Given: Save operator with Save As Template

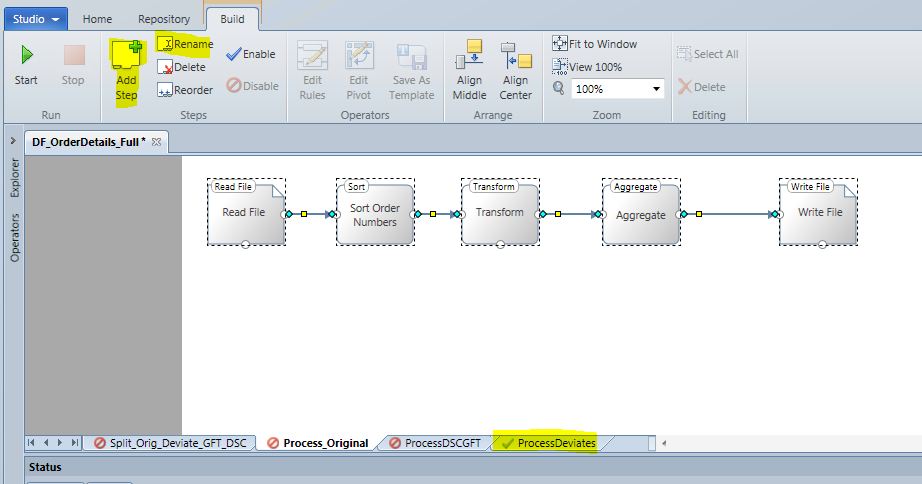Looking at the screenshot, I should click(412, 71).
